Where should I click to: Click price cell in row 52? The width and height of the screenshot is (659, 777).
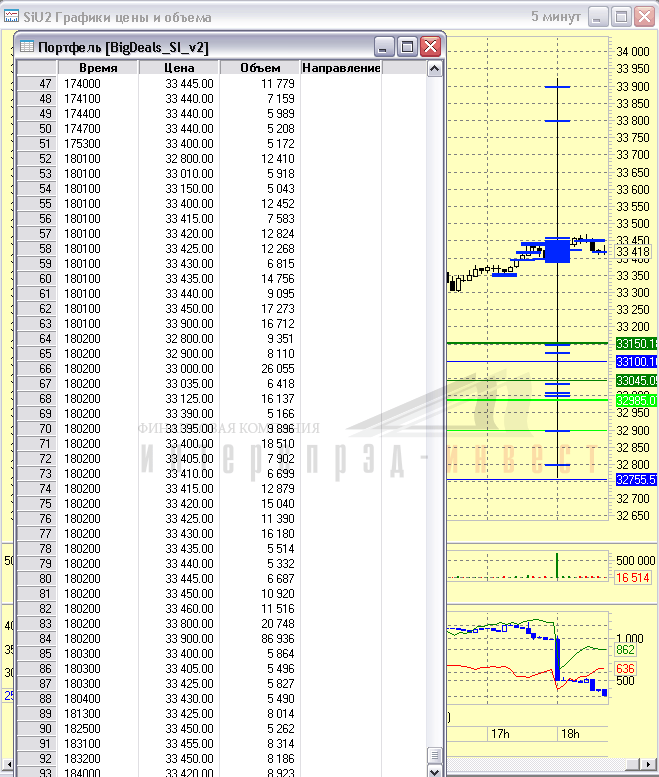(179, 159)
